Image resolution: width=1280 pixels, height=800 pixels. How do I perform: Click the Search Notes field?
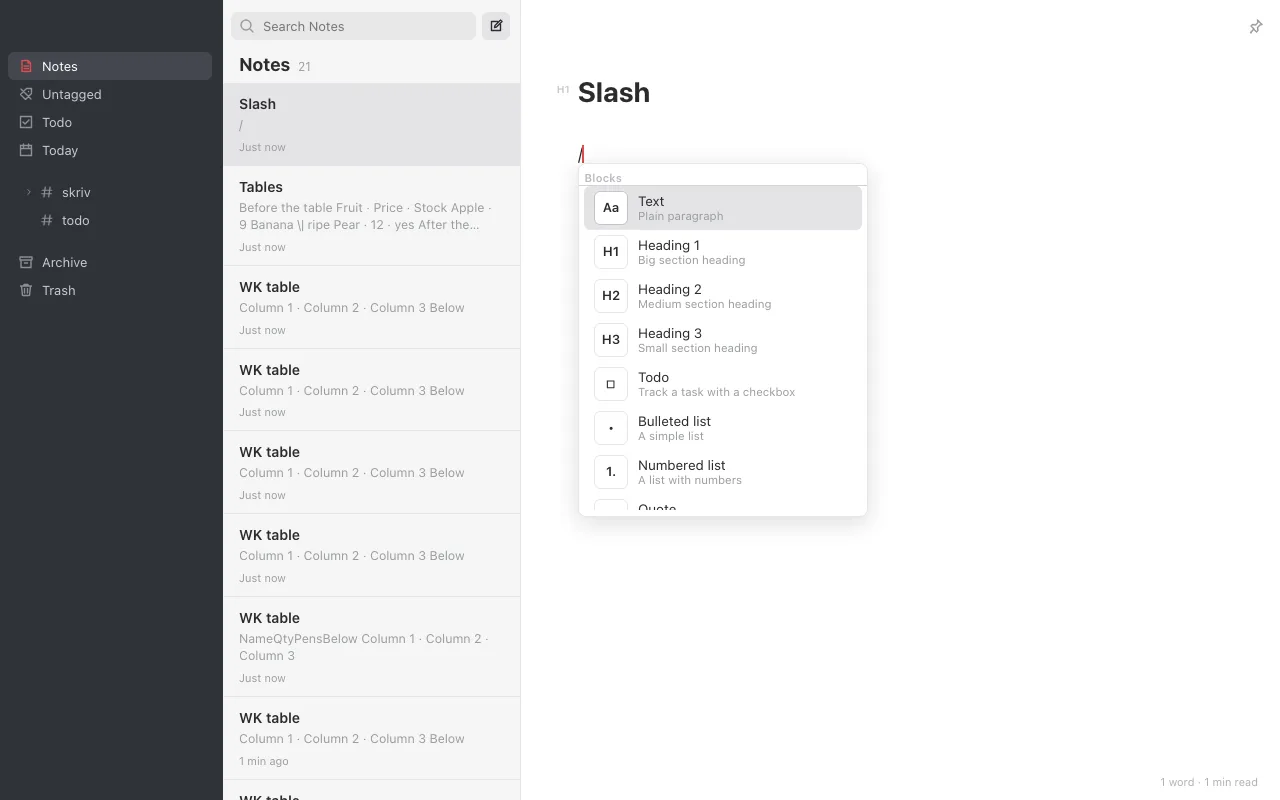tap(353, 26)
